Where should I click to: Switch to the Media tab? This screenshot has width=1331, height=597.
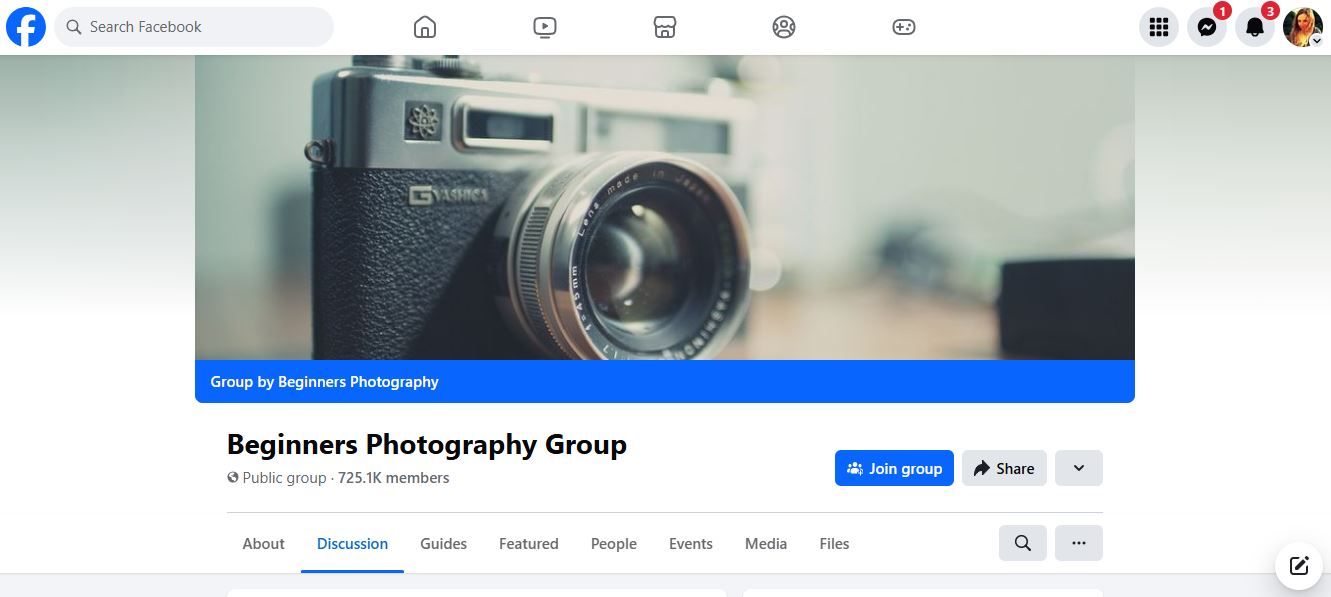[x=765, y=543]
